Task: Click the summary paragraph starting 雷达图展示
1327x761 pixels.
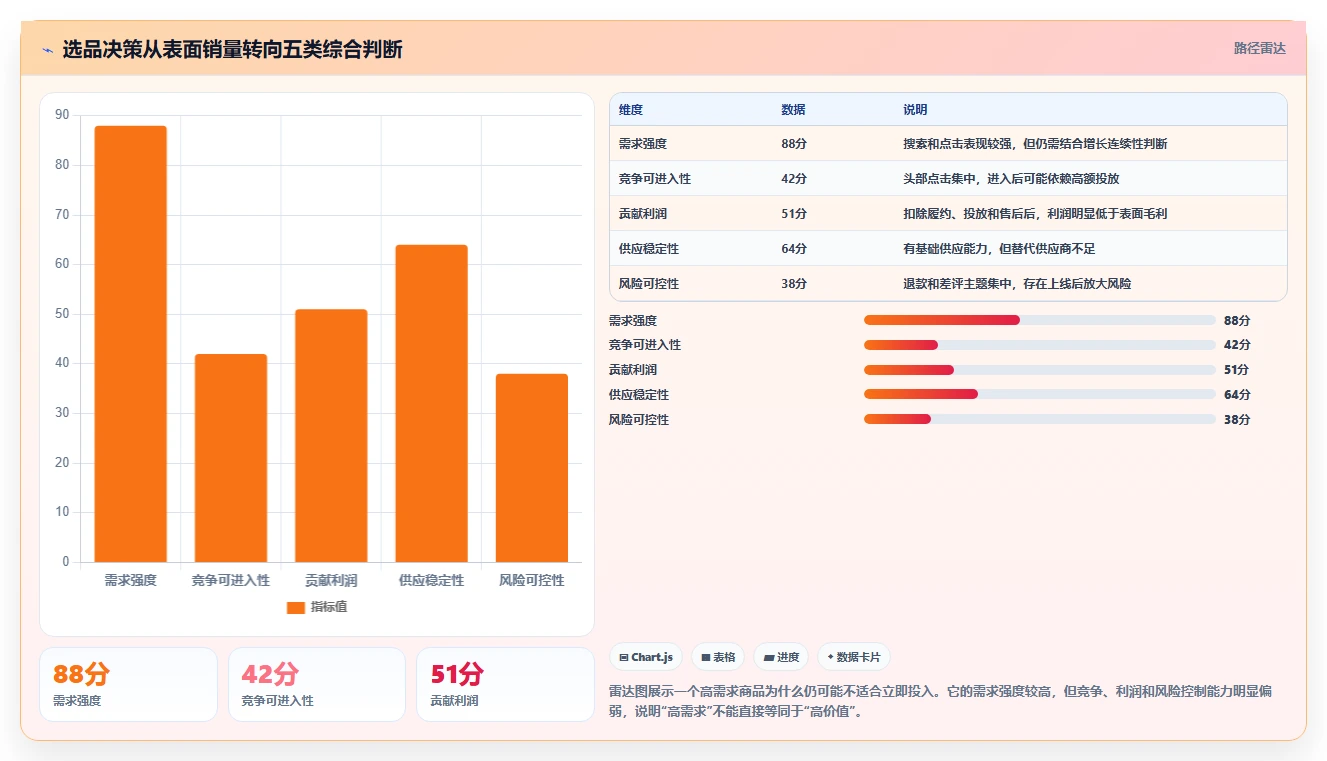Action: tap(940, 702)
